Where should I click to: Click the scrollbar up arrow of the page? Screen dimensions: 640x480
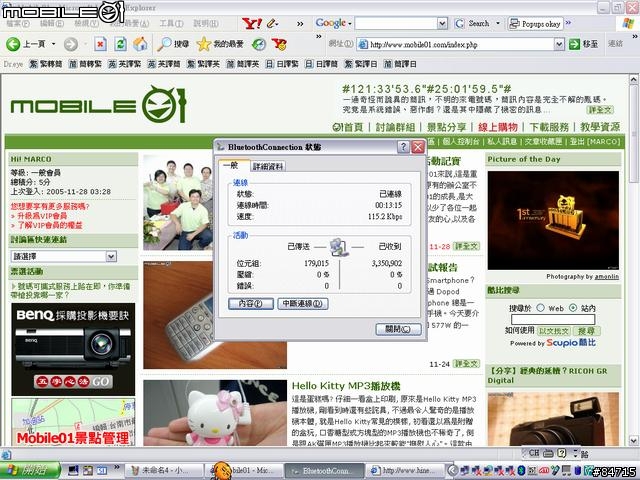633,79
